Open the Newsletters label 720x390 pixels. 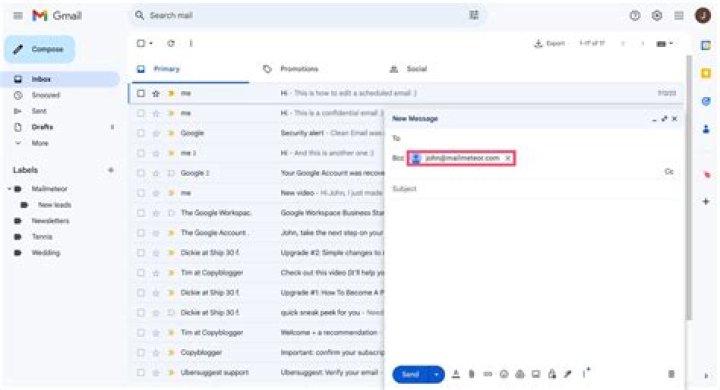coord(51,221)
